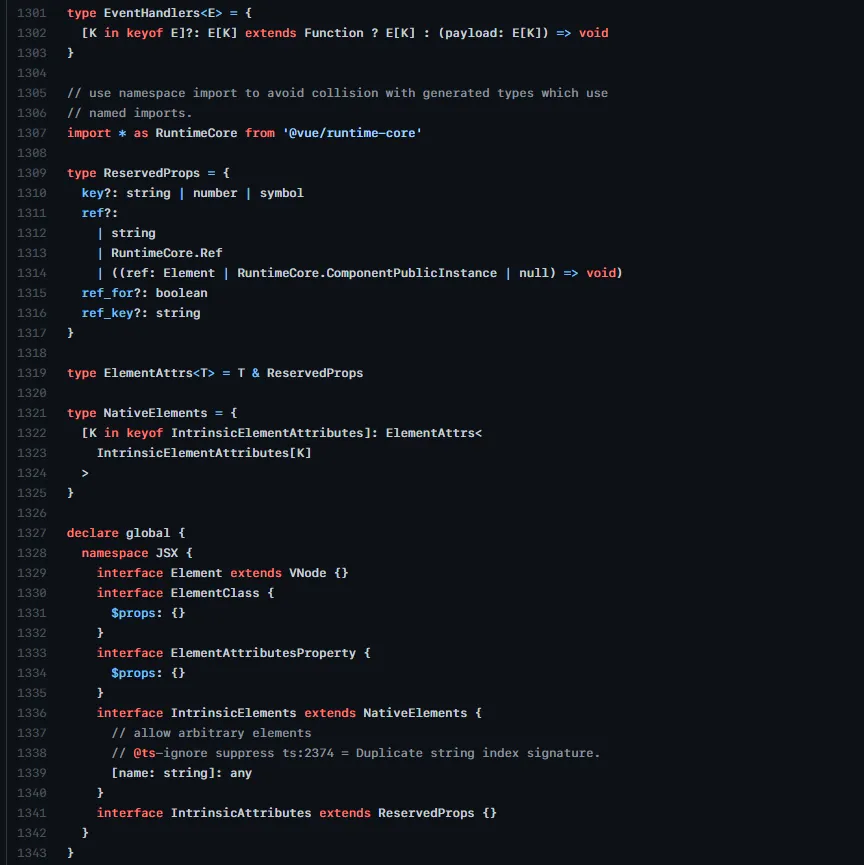This screenshot has width=864, height=865.
Task: Click line number 1327 in gutter
Action: pos(31,533)
